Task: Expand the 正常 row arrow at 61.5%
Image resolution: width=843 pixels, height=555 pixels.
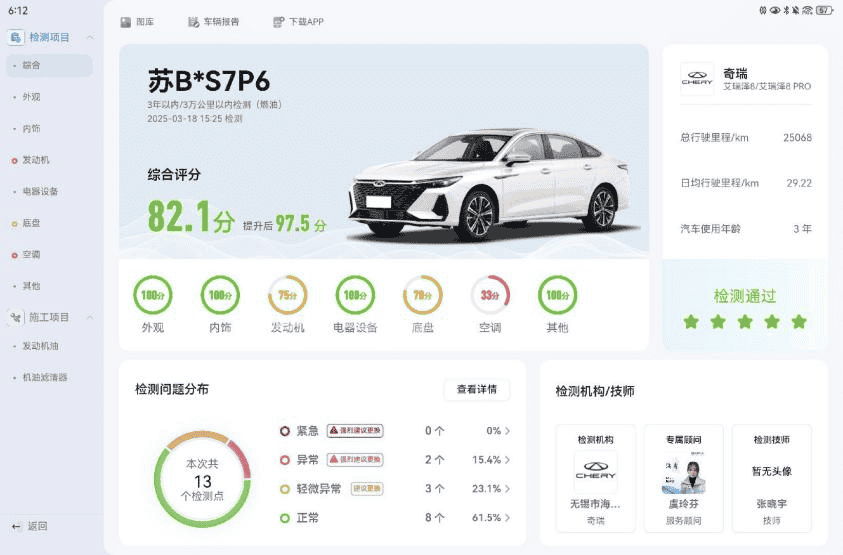Action: (x=508, y=518)
